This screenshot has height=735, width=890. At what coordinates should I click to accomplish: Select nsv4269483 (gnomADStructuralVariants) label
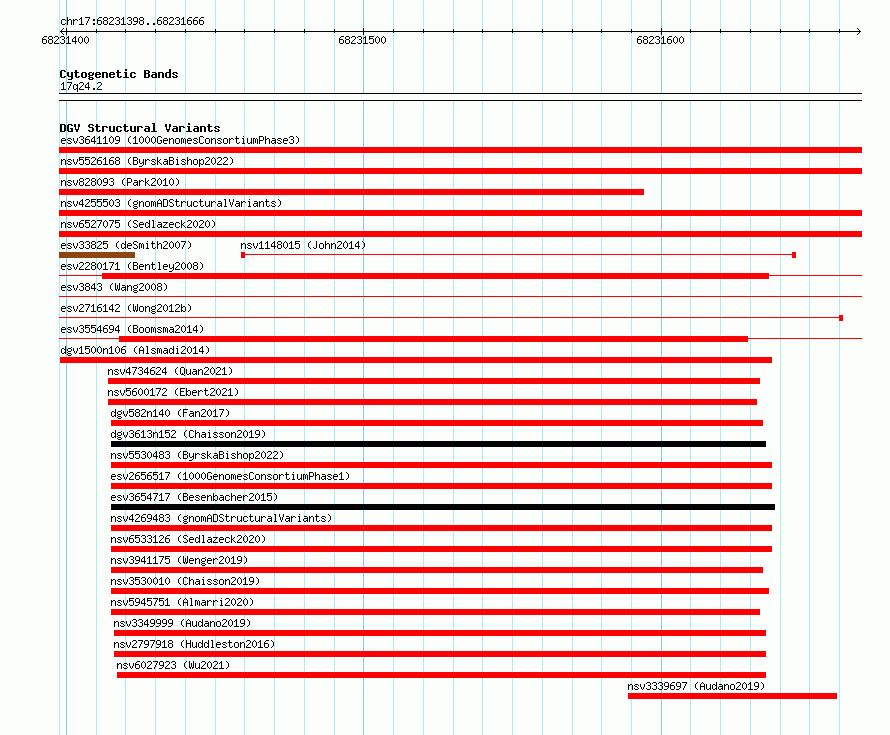221,518
